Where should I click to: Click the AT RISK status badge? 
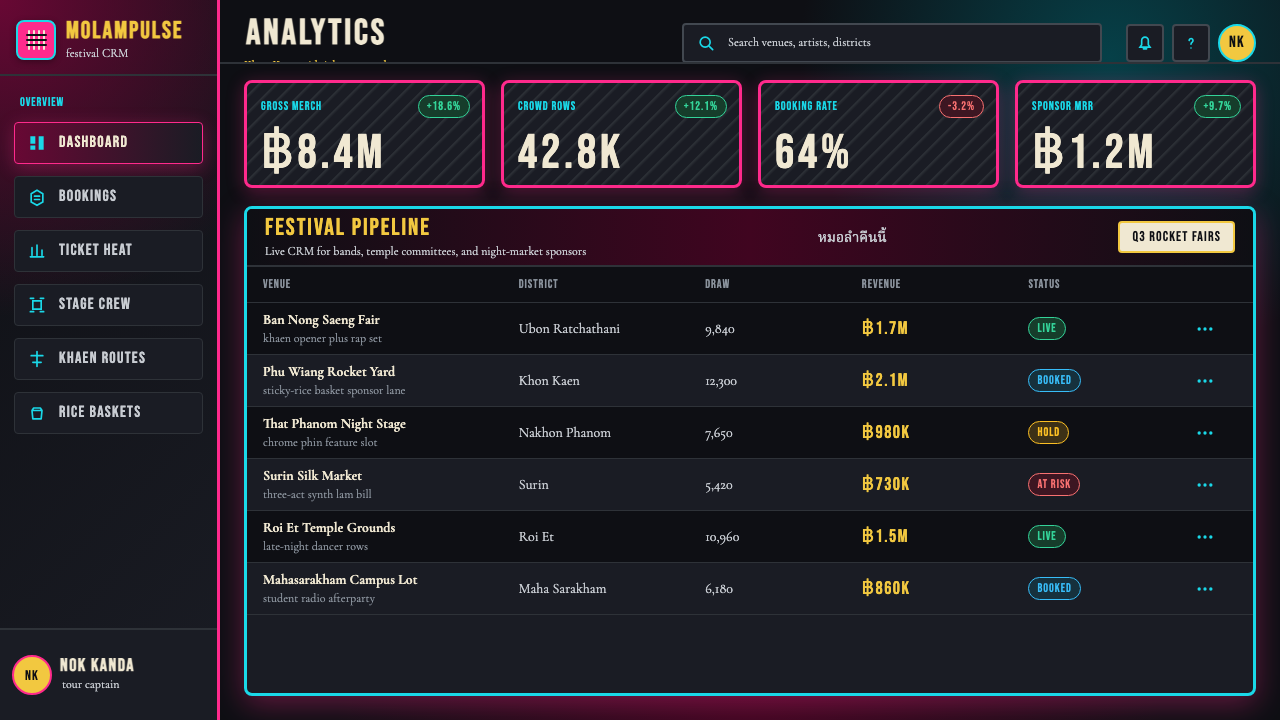tap(1054, 485)
